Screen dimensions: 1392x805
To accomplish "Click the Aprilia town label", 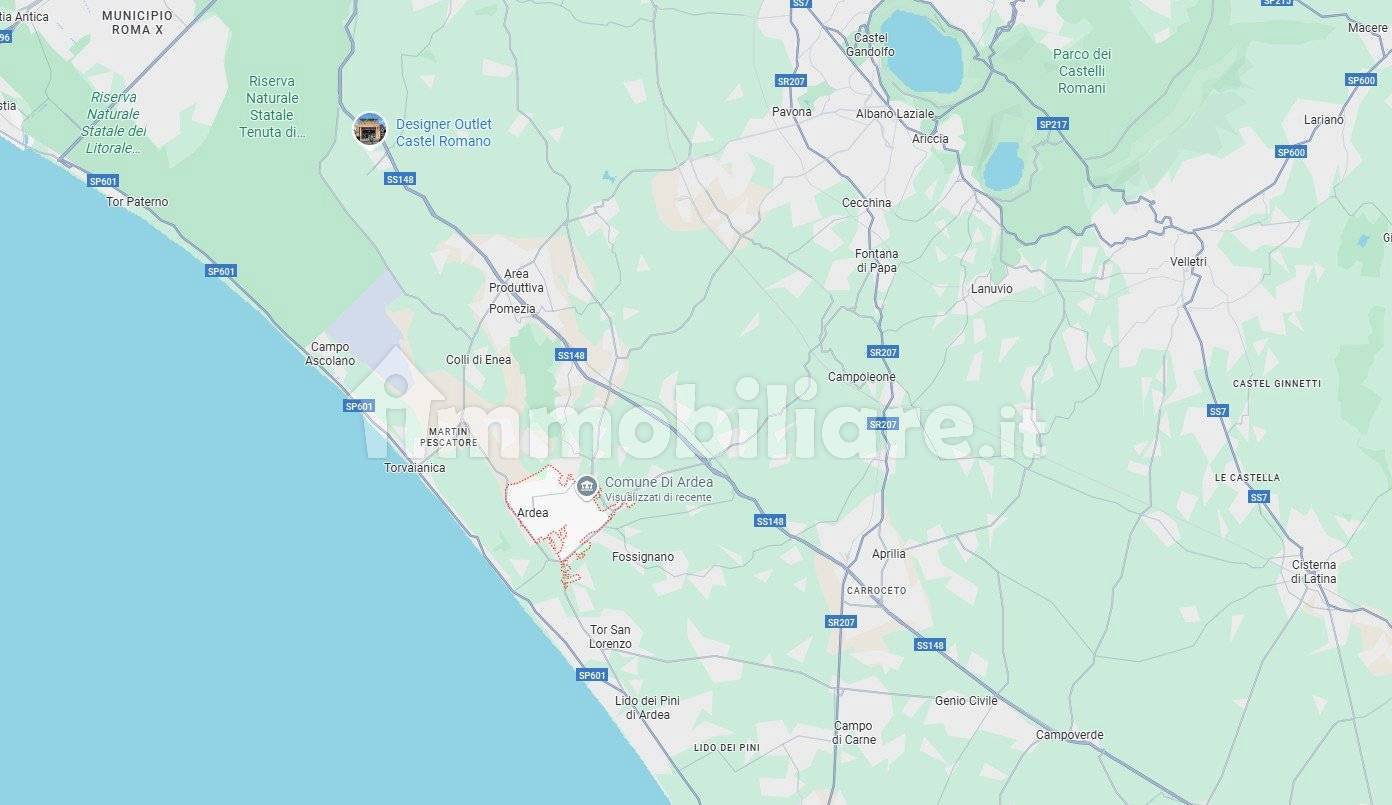I will pyautogui.click(x=889, y=554).
